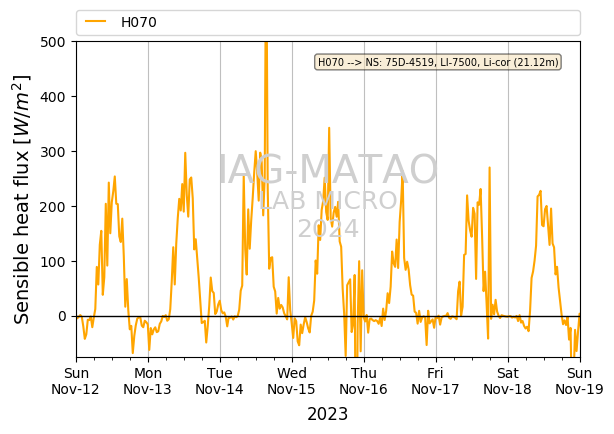Click the y-axis tick label 0
The height and width of the screenshot is (434, 614).
62,316
